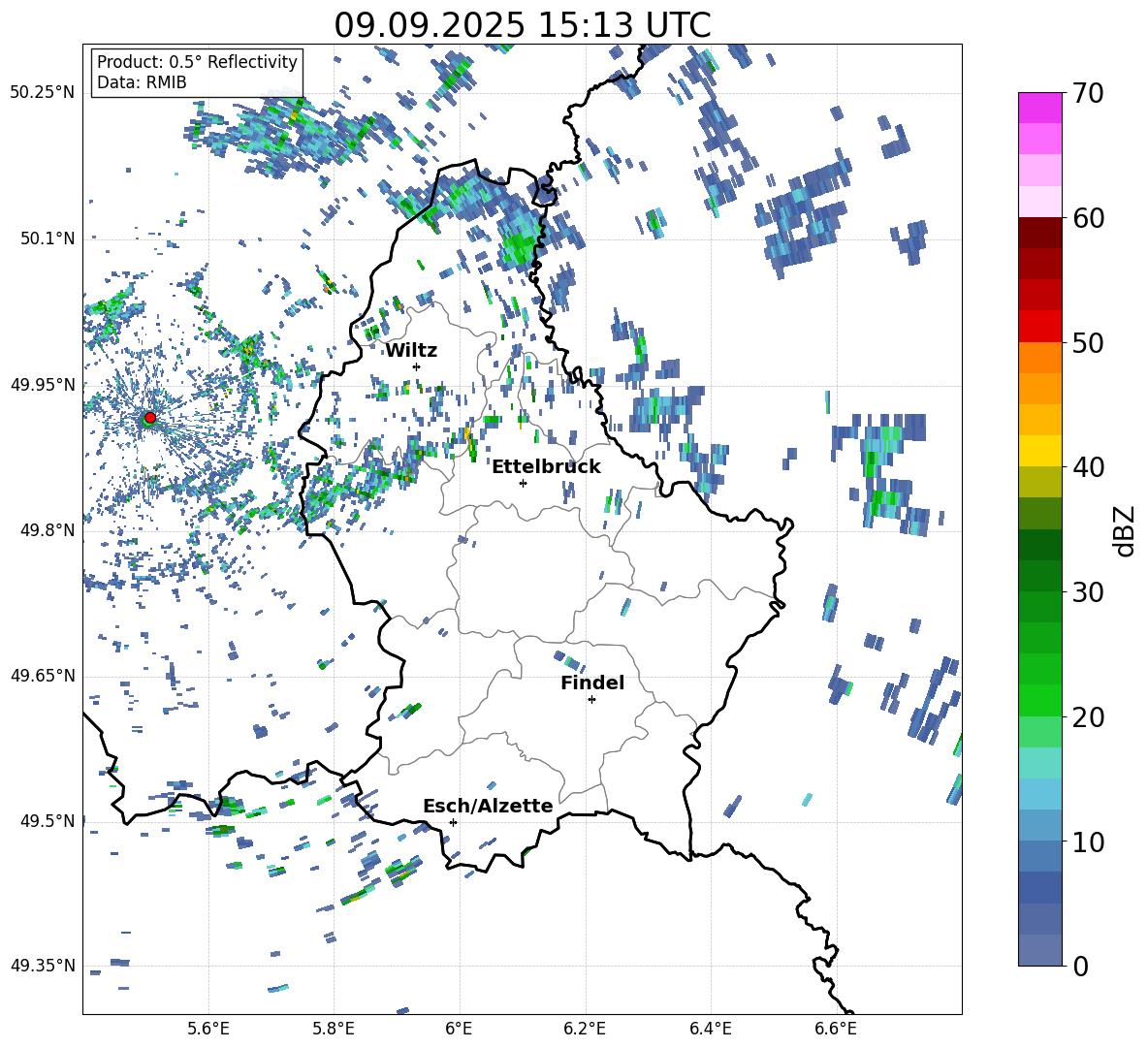
Task: Click the red radar site marker
Action: (x=150, y=418)
